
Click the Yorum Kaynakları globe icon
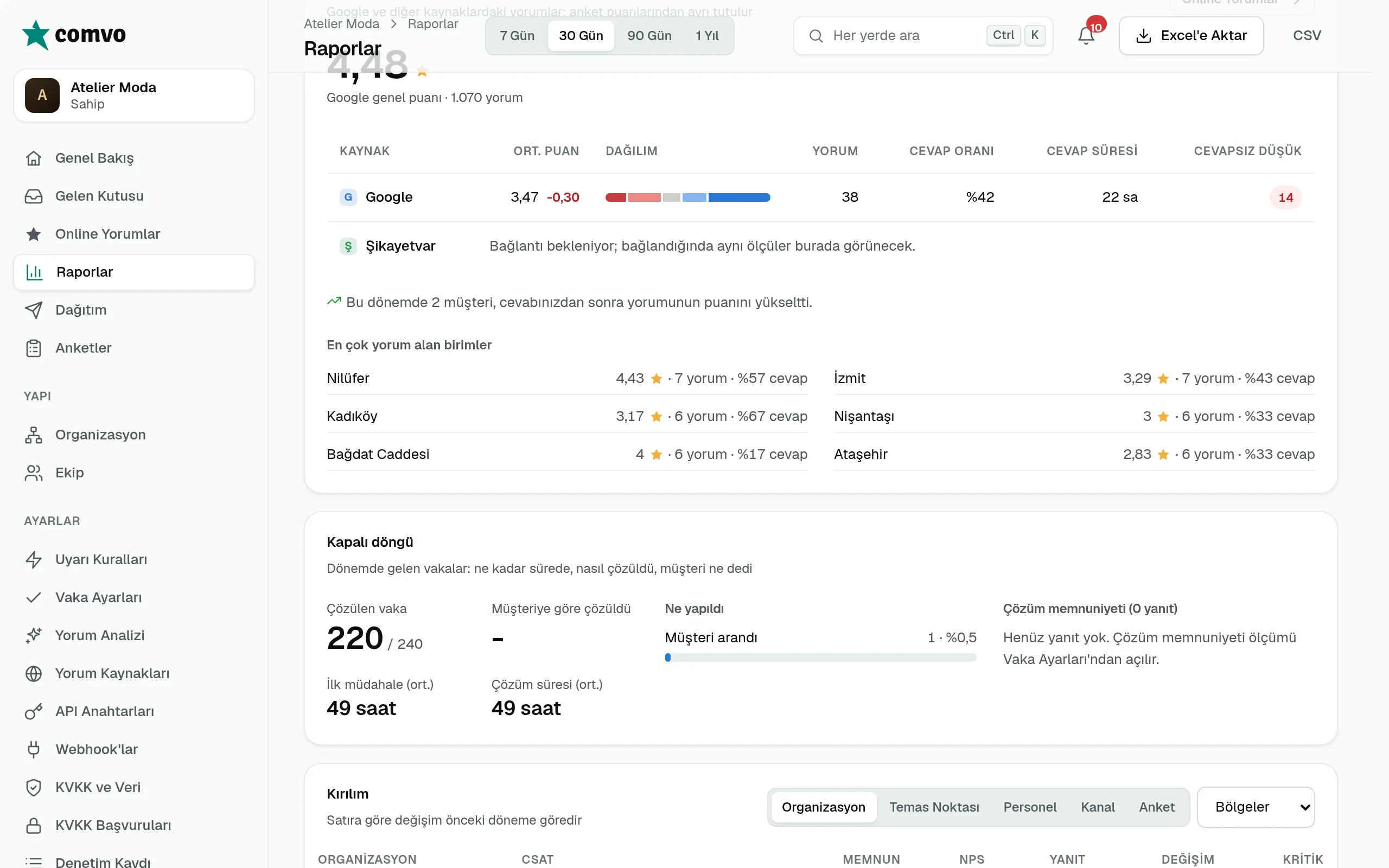click(x=34, y=673)
